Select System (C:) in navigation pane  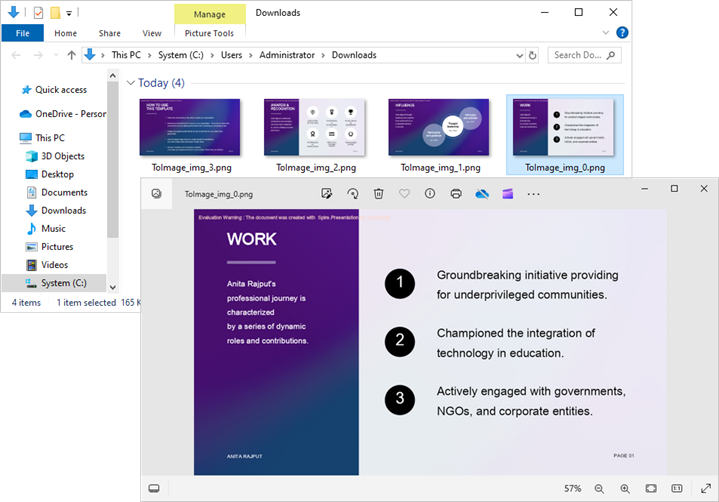point(55,283)
